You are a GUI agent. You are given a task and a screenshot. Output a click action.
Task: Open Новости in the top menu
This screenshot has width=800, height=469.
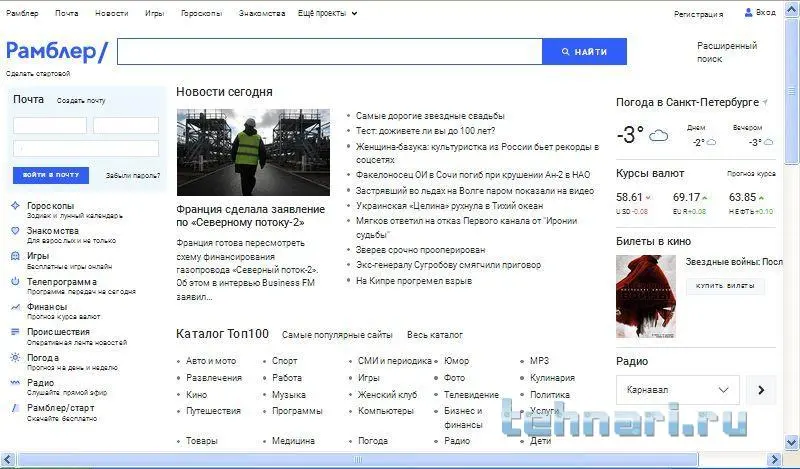[112, 13]
